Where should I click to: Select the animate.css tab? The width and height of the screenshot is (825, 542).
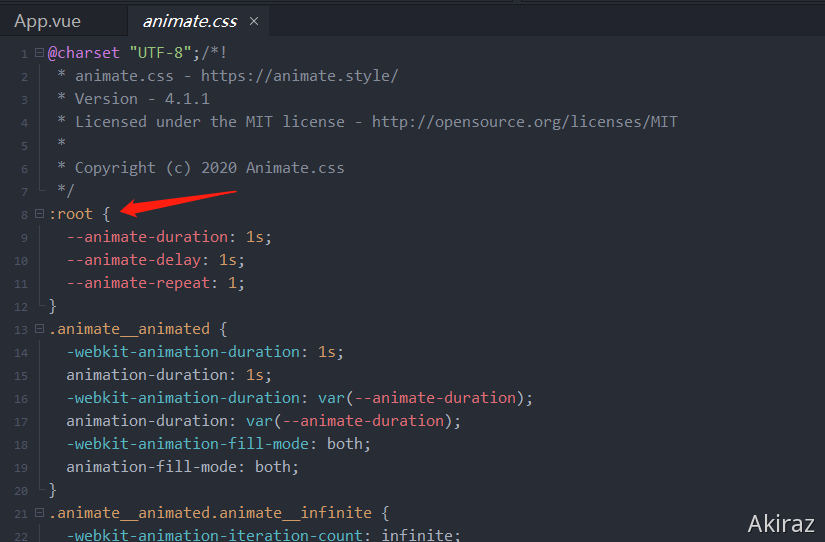click(188, 21)
